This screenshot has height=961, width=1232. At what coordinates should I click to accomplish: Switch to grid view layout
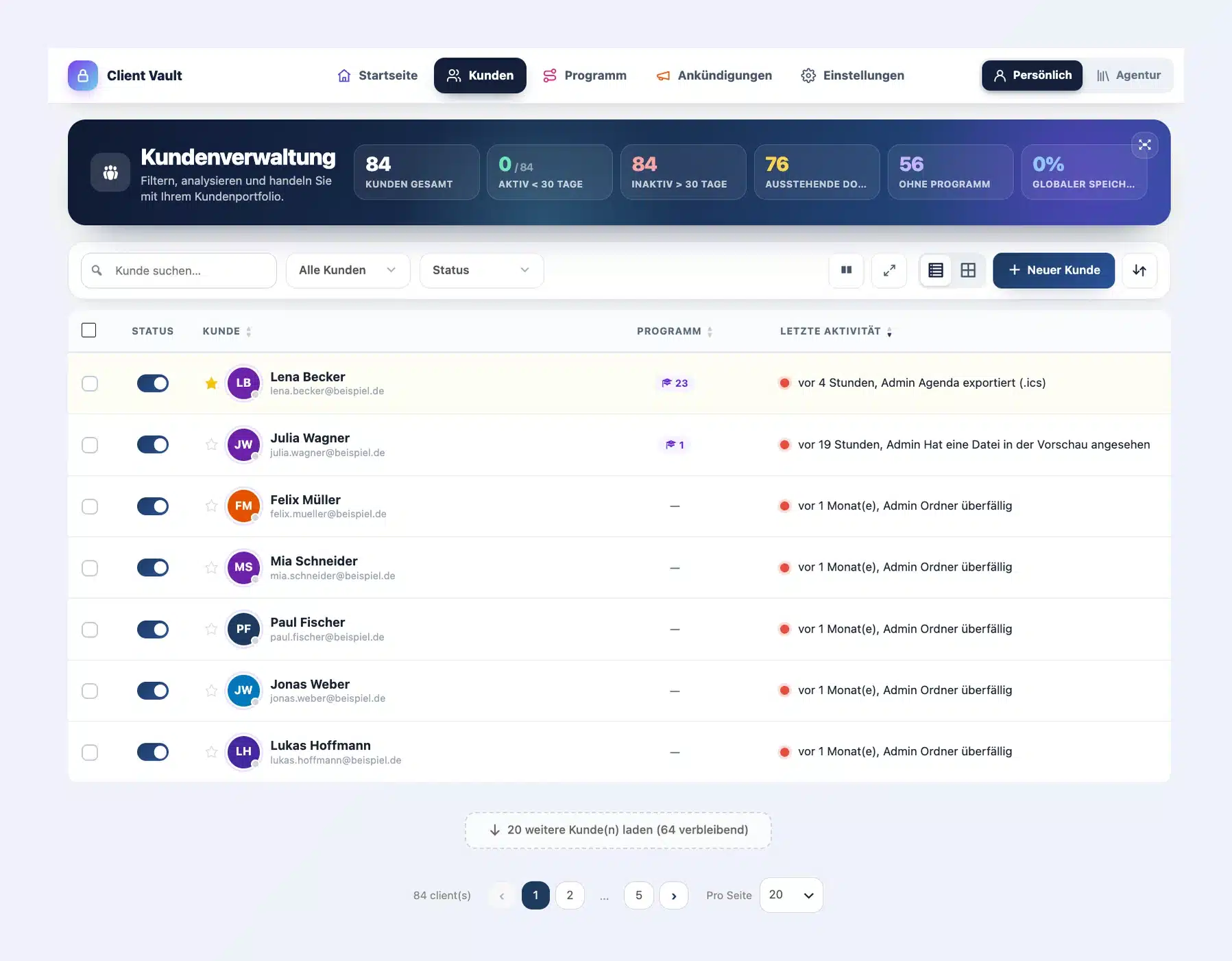(x=968, y=270)
